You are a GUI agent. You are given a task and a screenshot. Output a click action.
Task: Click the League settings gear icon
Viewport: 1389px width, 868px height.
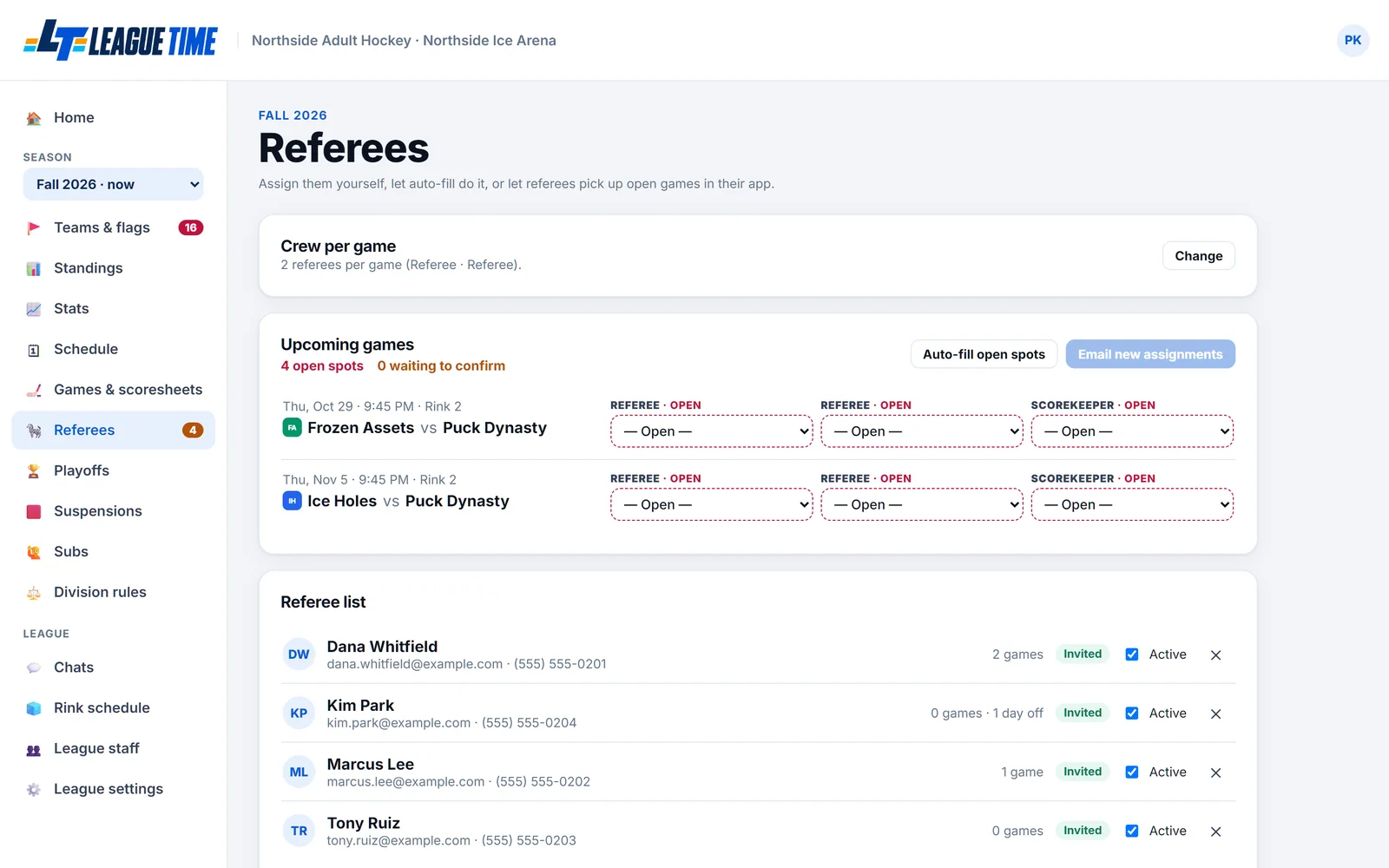(x=34, y=789)
